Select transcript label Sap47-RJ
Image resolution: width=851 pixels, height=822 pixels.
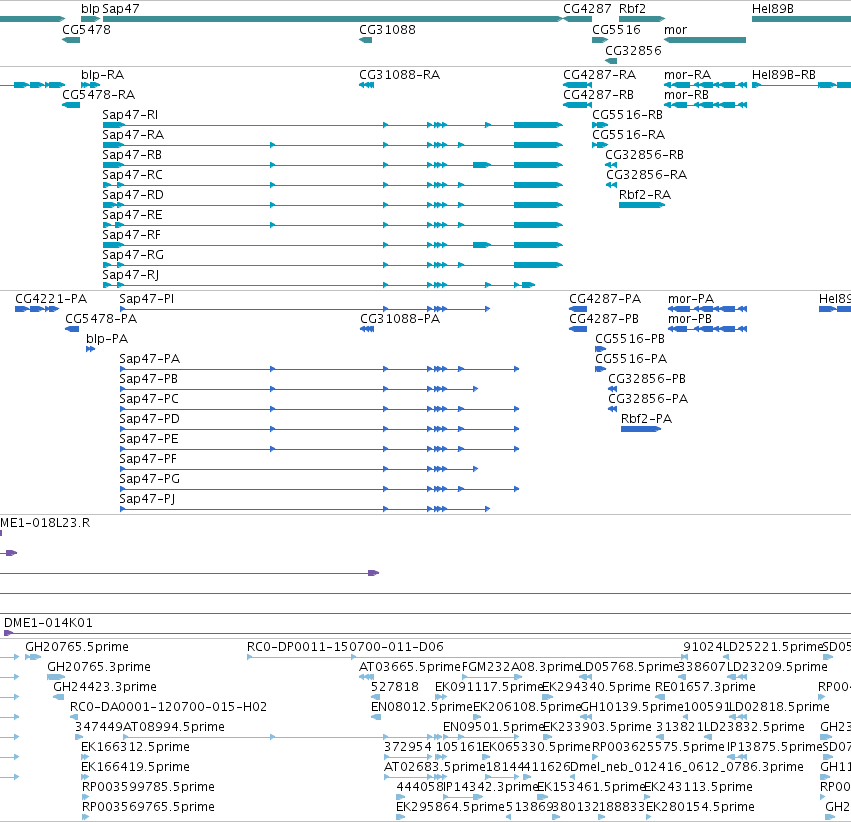[131, 275]
